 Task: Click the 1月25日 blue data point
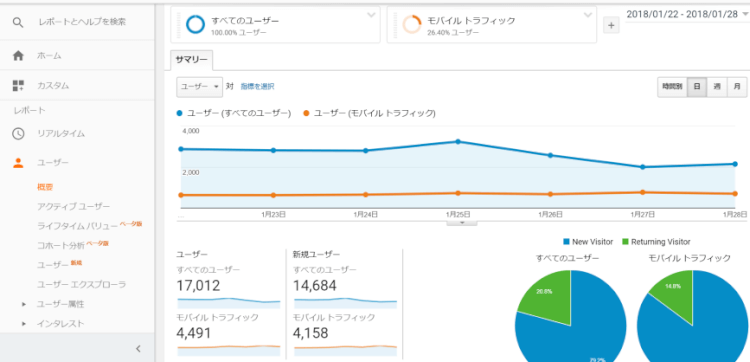(x=458, y=142)
